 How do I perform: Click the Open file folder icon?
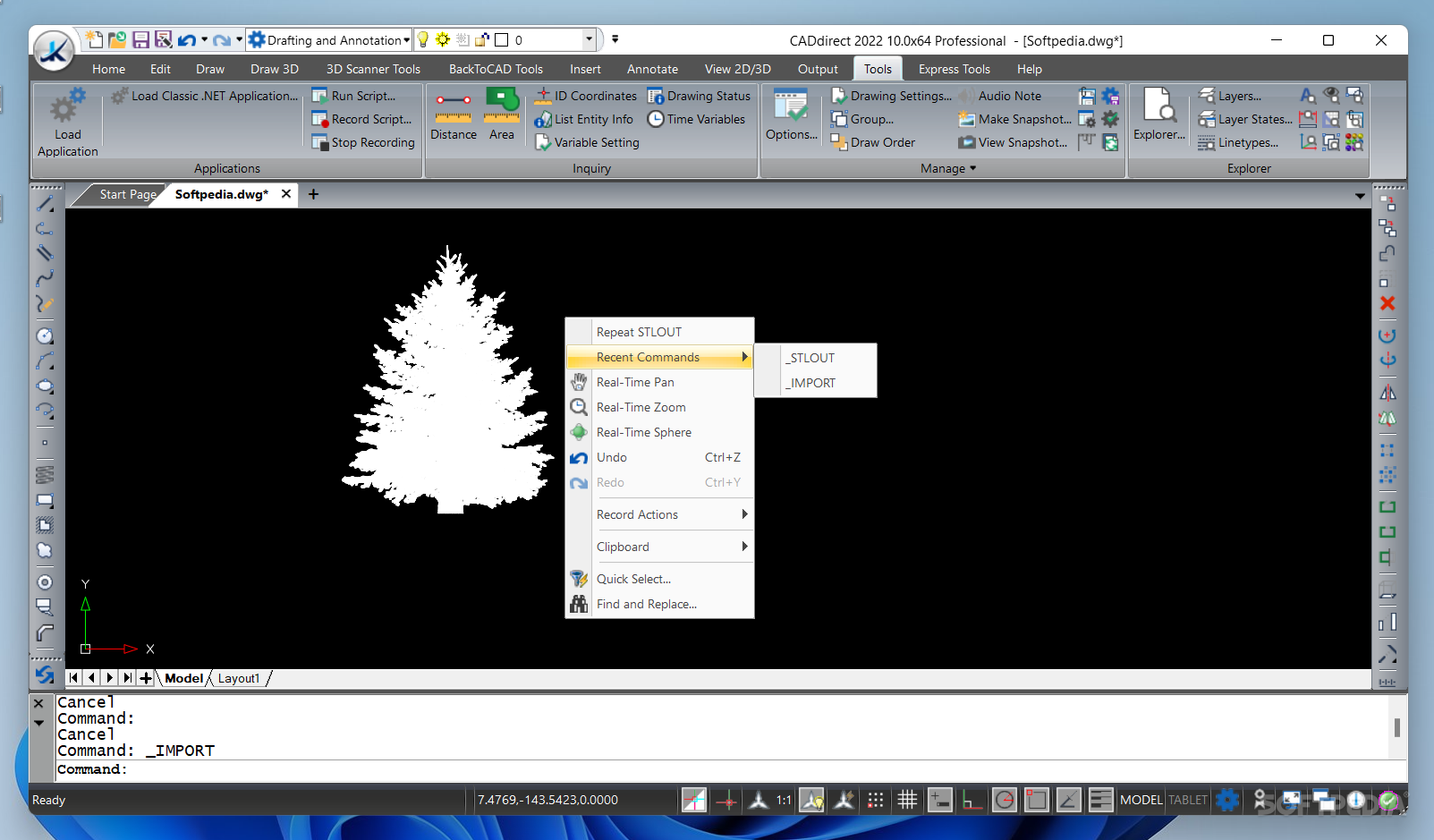pyautogui.click(x=117, y=39)
